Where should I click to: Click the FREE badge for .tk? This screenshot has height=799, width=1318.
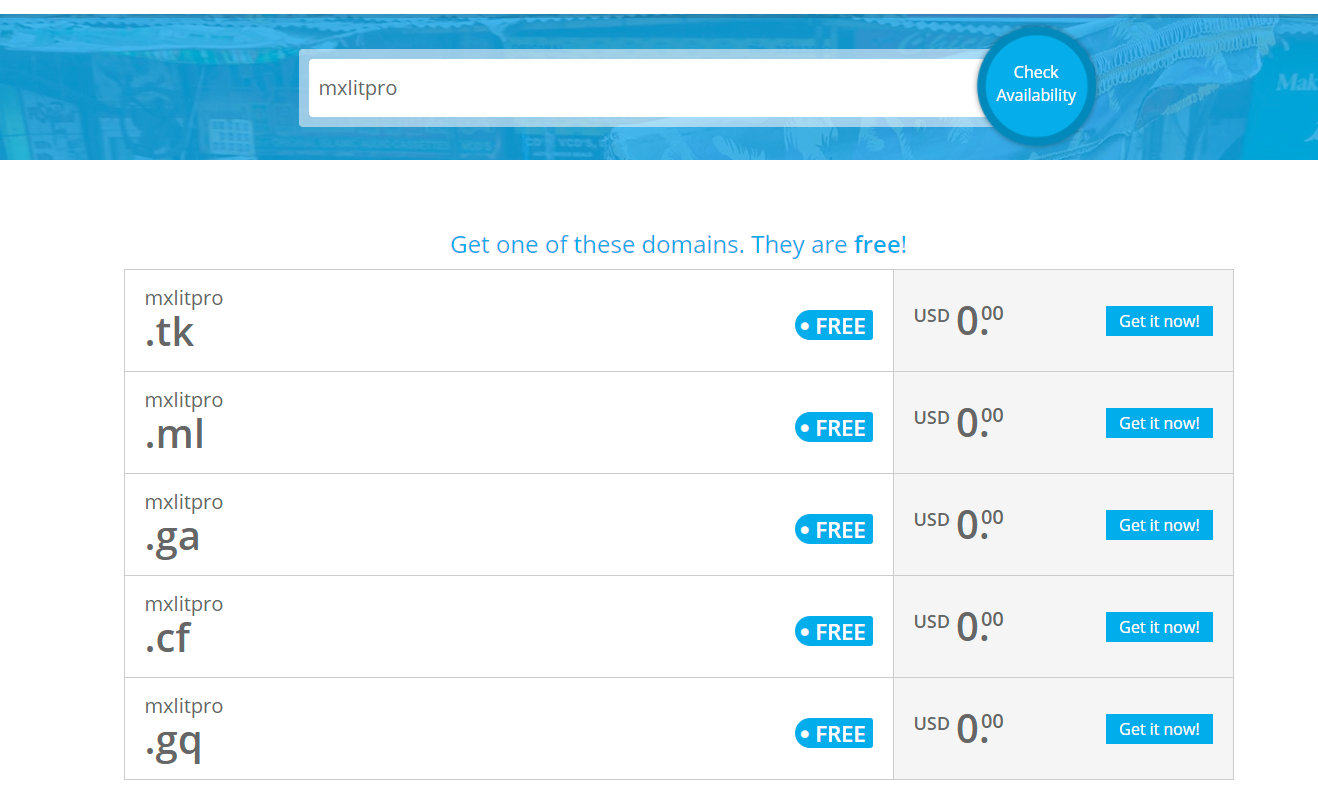click(x=833, y=326)
